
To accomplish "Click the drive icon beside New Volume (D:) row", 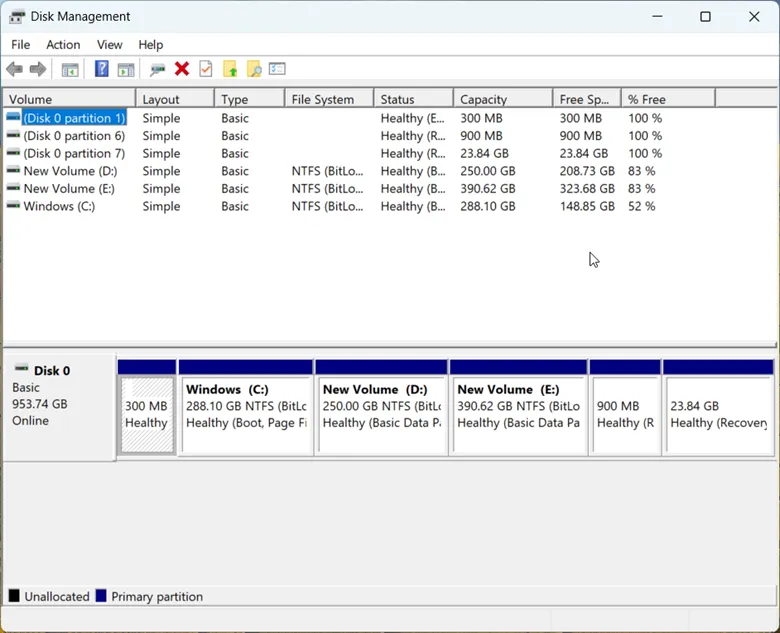I will tap(13, 170).
